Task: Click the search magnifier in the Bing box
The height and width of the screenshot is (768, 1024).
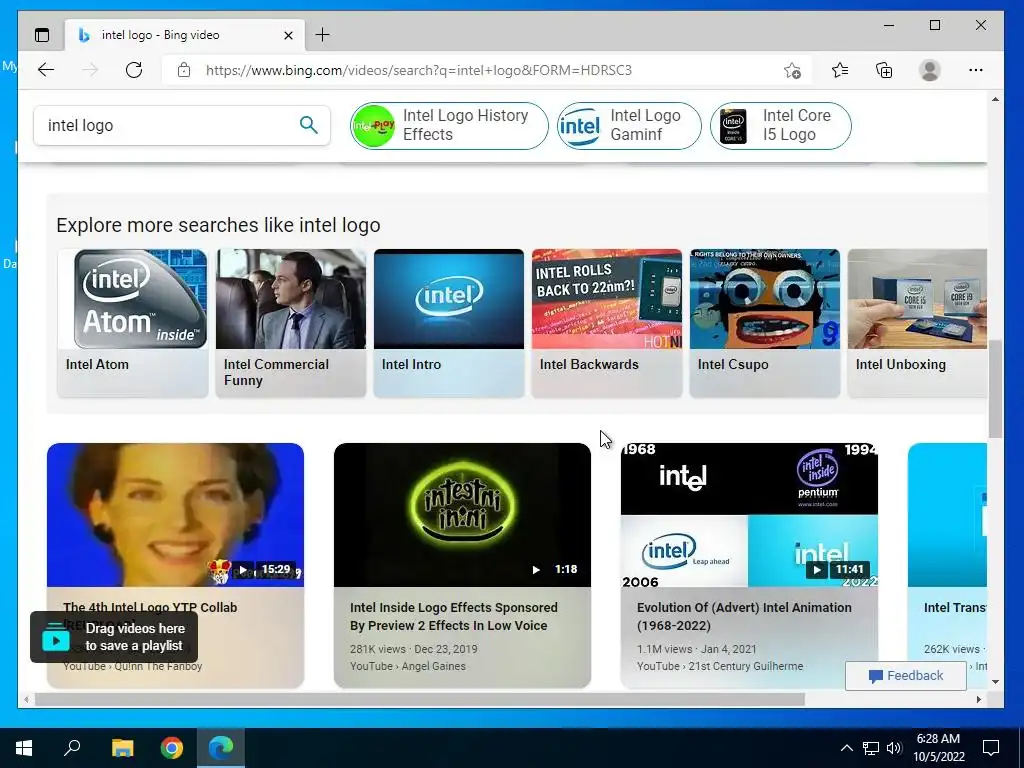Action: pos(309,125)
